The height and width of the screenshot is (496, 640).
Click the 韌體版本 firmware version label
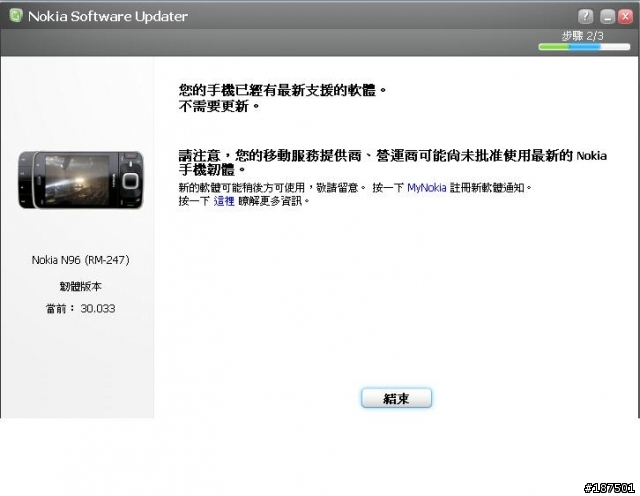tap(80, 287)
